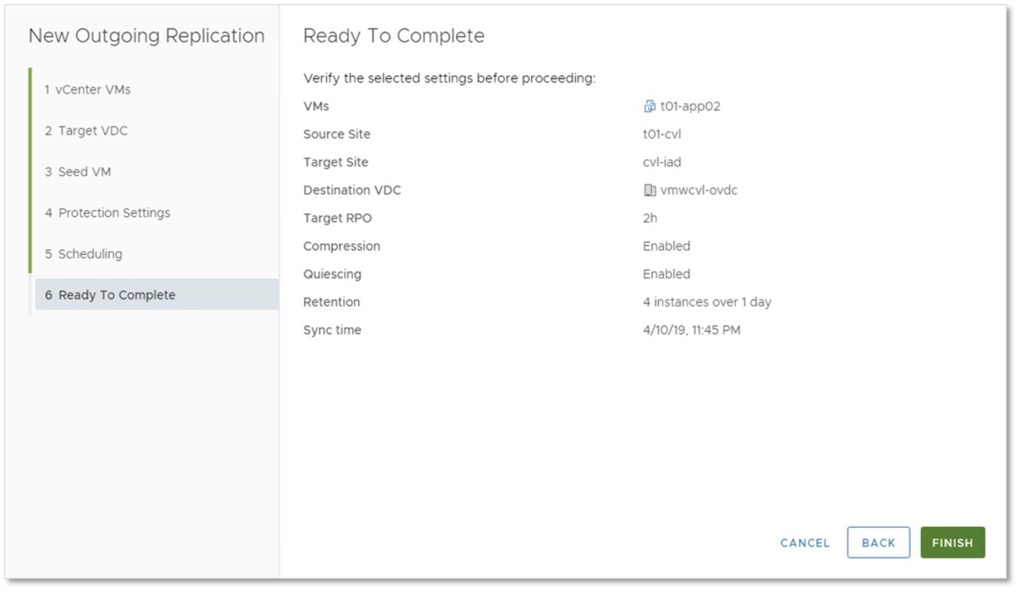Screen dimensions: 1020x593
Task: Click the Retention value 4 instances
Action: 707,302
